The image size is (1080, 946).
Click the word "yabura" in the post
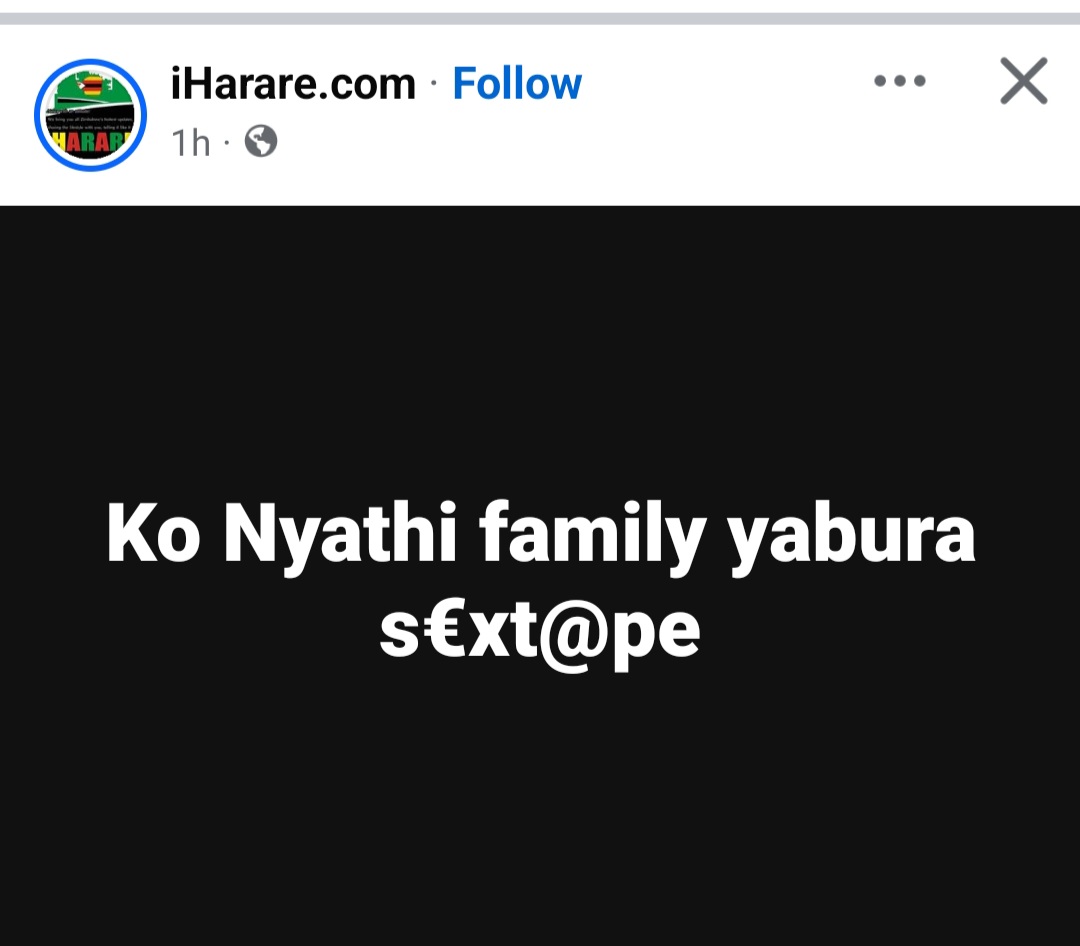(853, 536)
